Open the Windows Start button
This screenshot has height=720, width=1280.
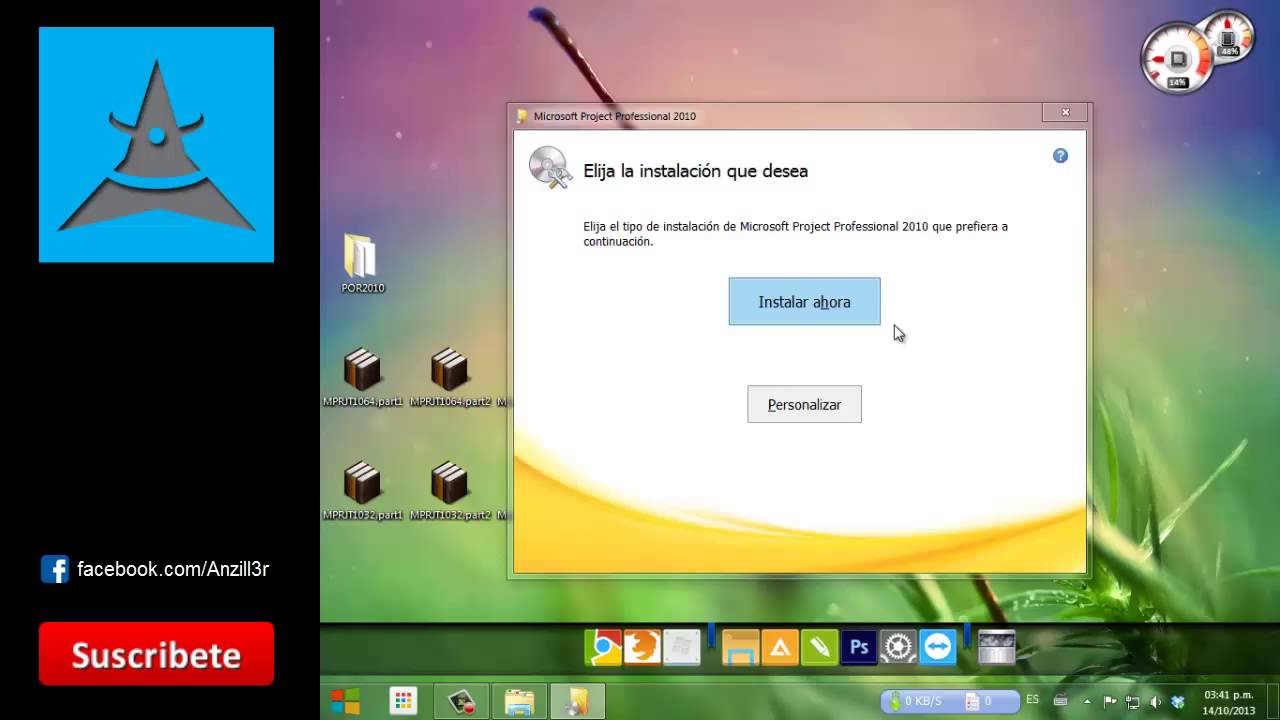click(345, 701)
